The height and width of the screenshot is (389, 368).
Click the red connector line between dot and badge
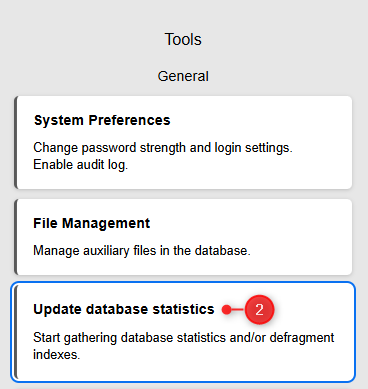pyautogui.click(x=238, y=310)
